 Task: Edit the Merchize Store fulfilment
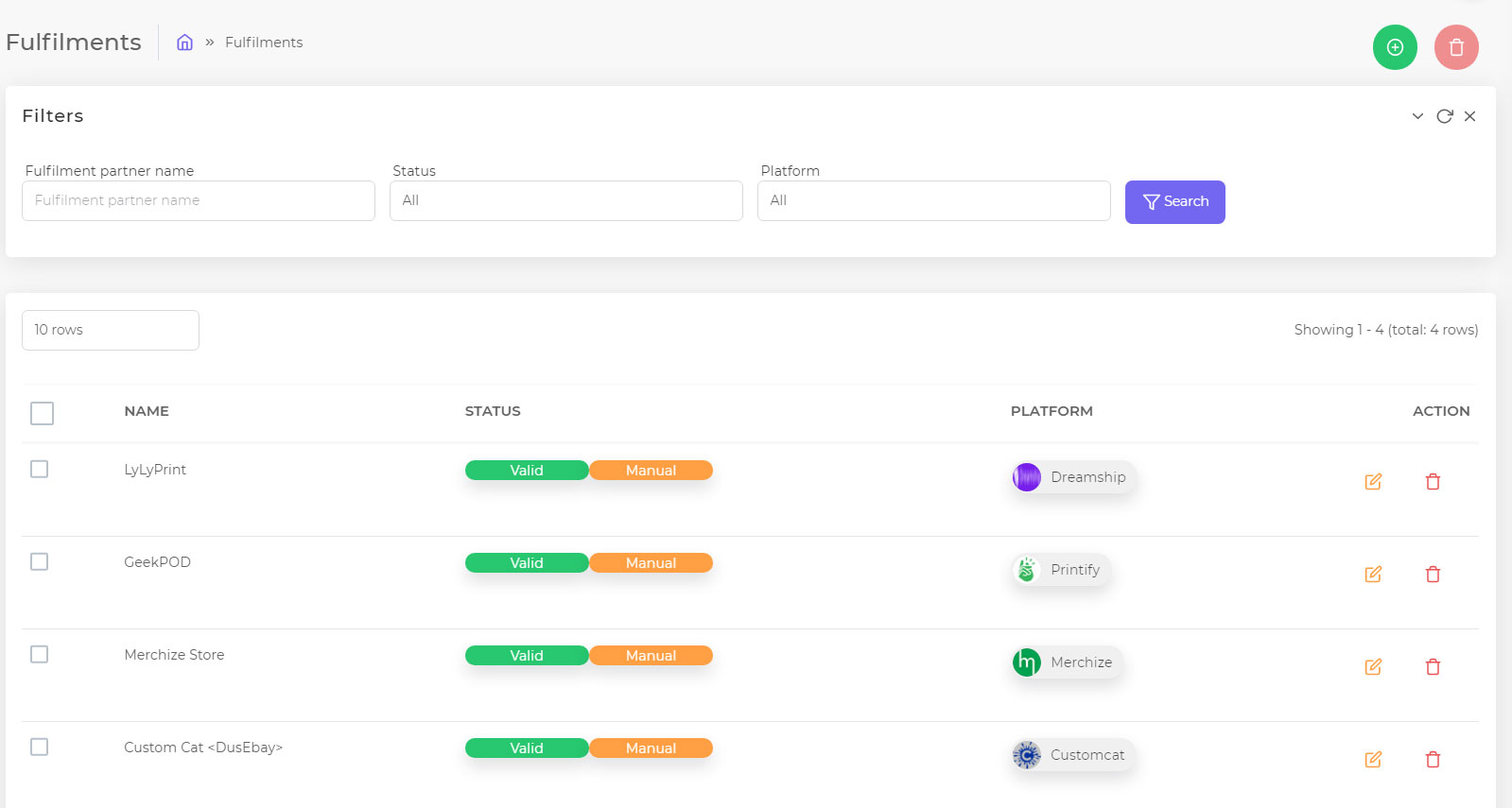pyautogui.click(x=1373, y=667)
